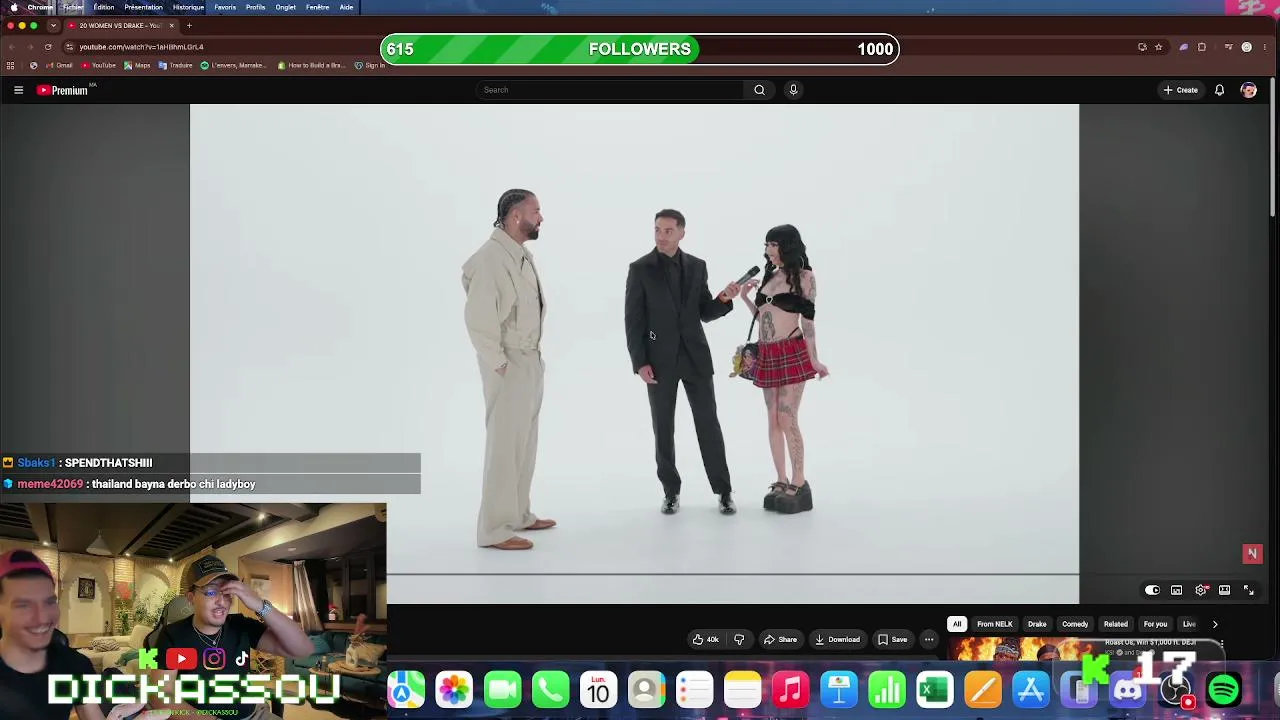The width and height of the screenshot is (1280, 720).
Task: Open the Édition menu
Action: point(104,7)
